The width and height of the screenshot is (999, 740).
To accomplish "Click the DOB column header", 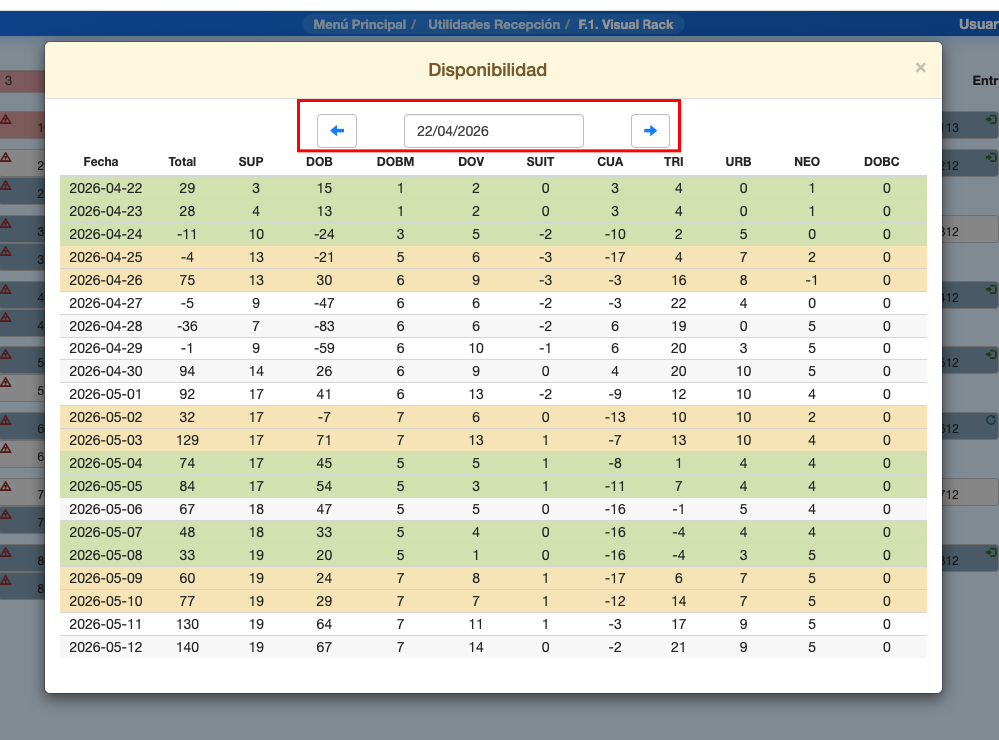I will pyautogui.click(x=319, y=162).
